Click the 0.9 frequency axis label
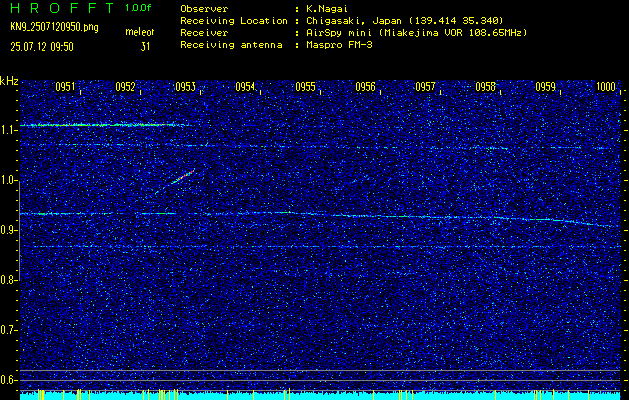Screen dimensions: 629x400 pyautogui.click(x=8, y=230)
